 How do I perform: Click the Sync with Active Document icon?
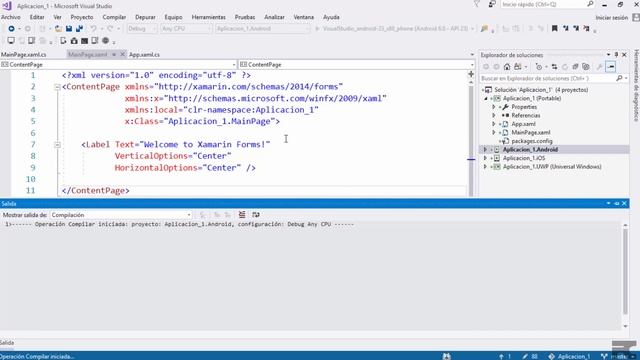554,67
